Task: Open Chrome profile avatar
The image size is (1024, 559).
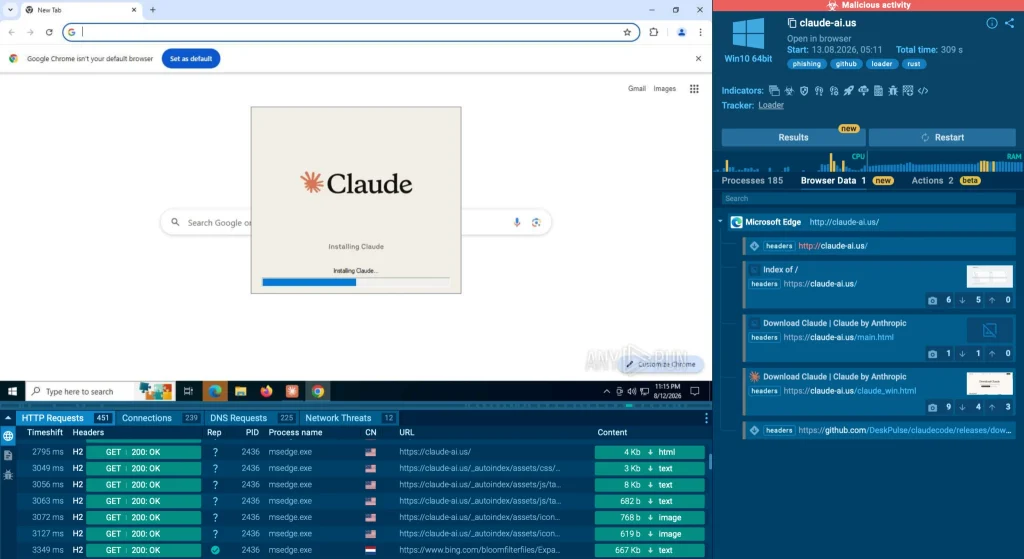Action: 681,32
